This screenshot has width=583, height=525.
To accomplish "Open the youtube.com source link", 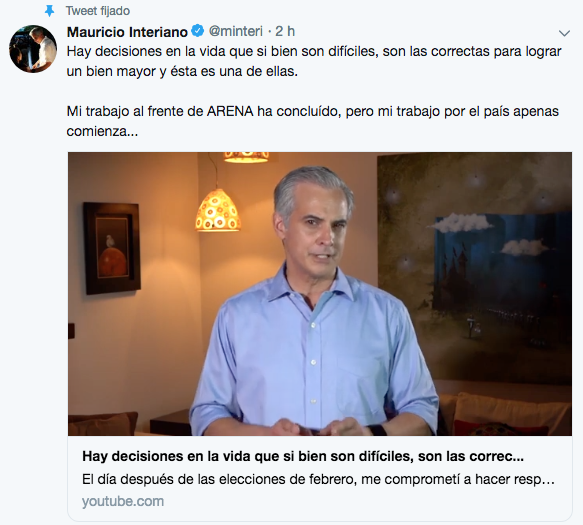I will (123, 502).
